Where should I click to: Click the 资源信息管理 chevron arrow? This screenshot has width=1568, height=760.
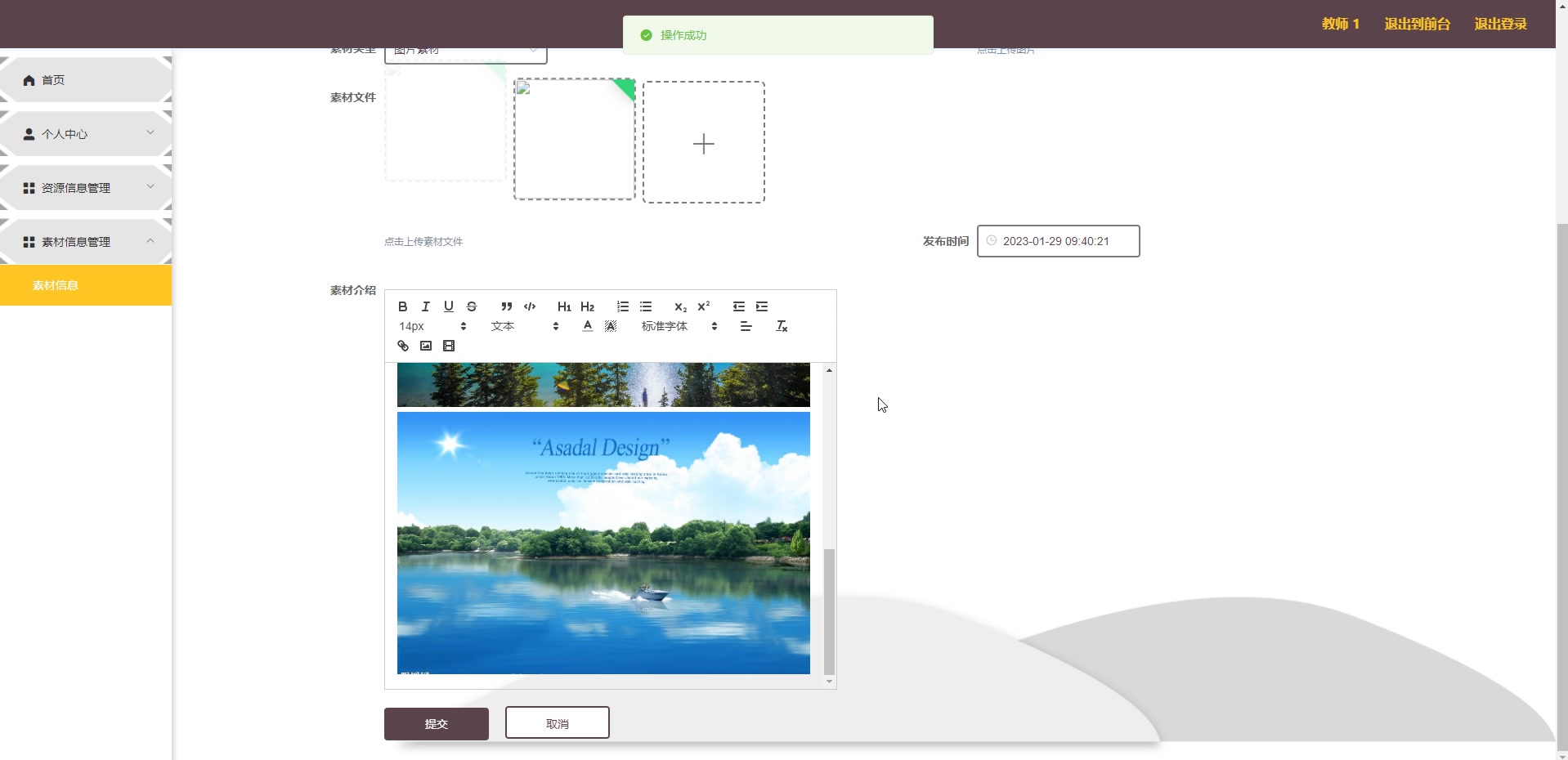click(x=150, y=187)
